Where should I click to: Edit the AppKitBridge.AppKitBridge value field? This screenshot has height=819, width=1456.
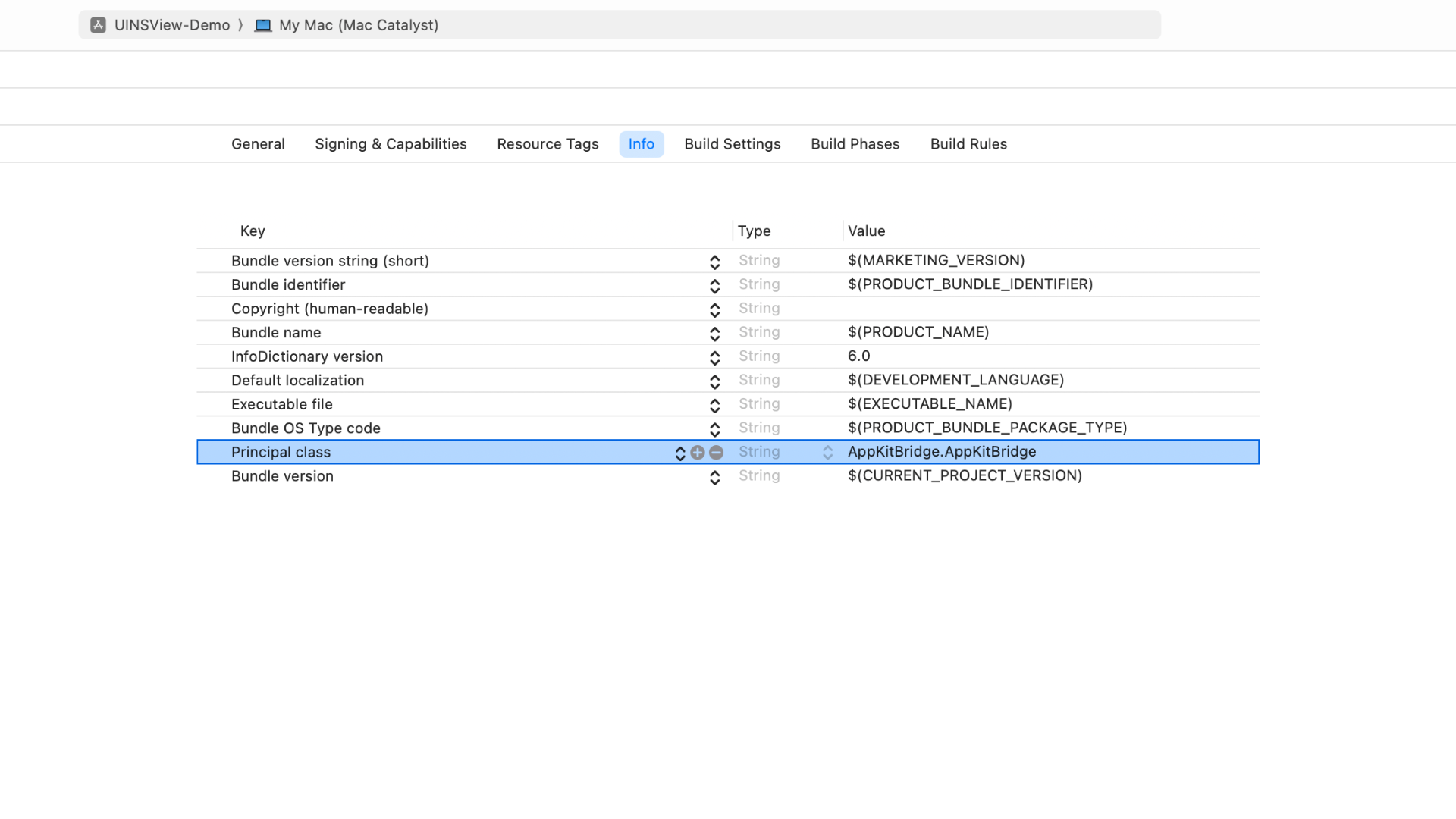coord(941,452)
